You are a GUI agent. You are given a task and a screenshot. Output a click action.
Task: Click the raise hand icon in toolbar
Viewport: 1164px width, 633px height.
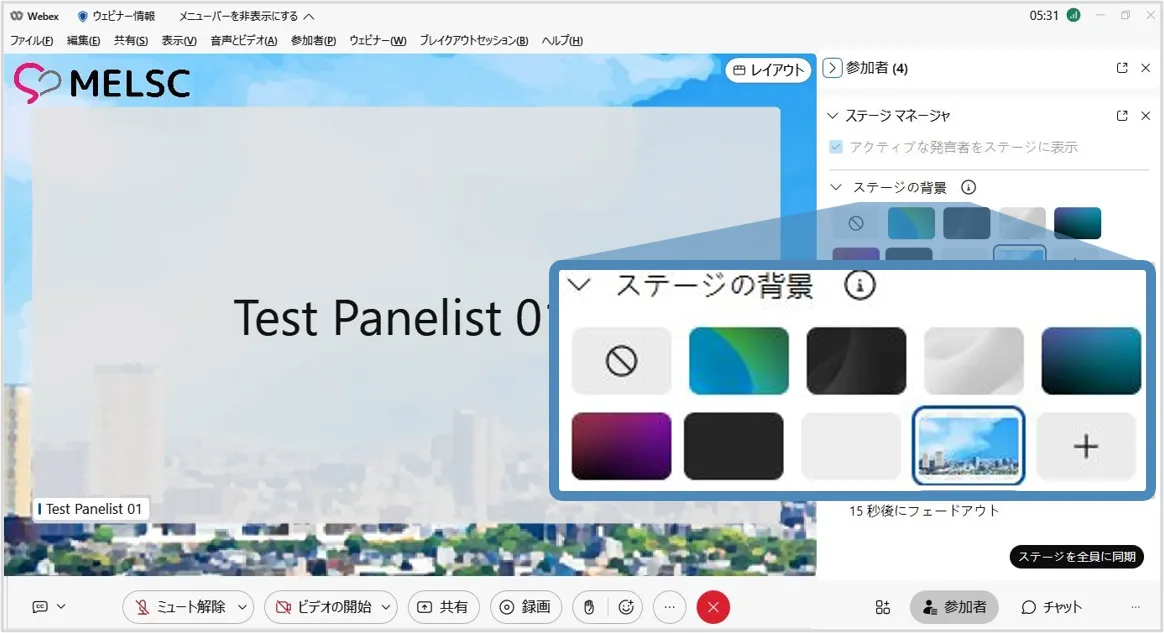[x=590, y=607]
